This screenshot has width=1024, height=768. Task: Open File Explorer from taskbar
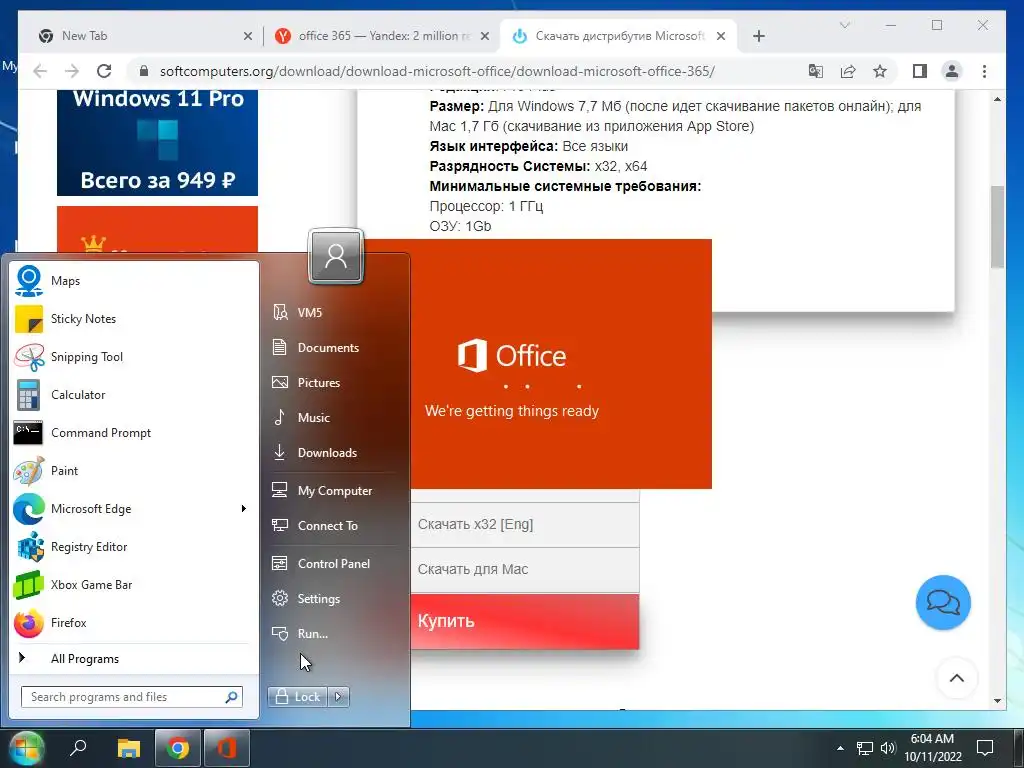[129, 747]
